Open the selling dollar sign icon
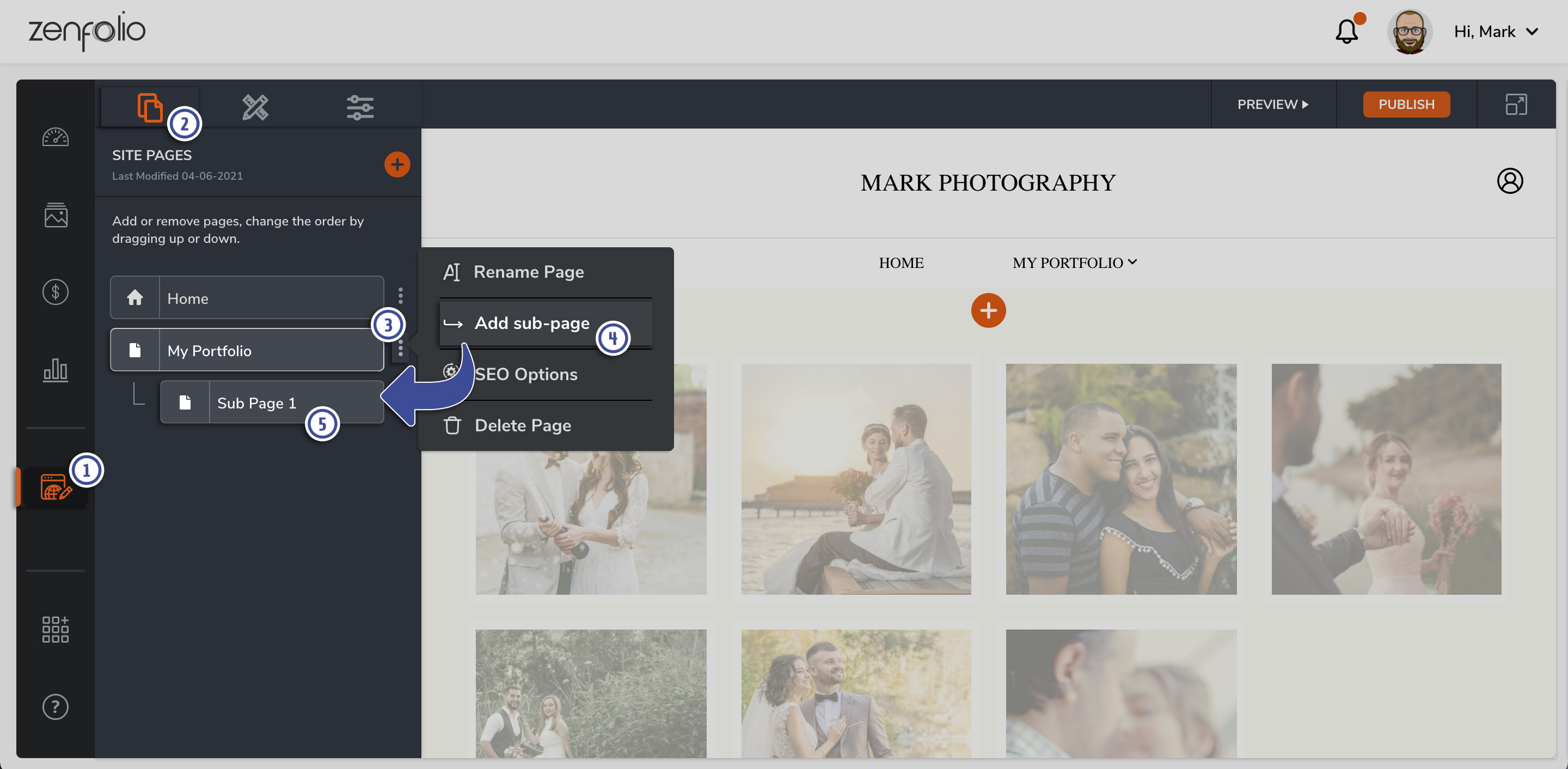This screenshot has width=1568, height=769. coord(56,292)
